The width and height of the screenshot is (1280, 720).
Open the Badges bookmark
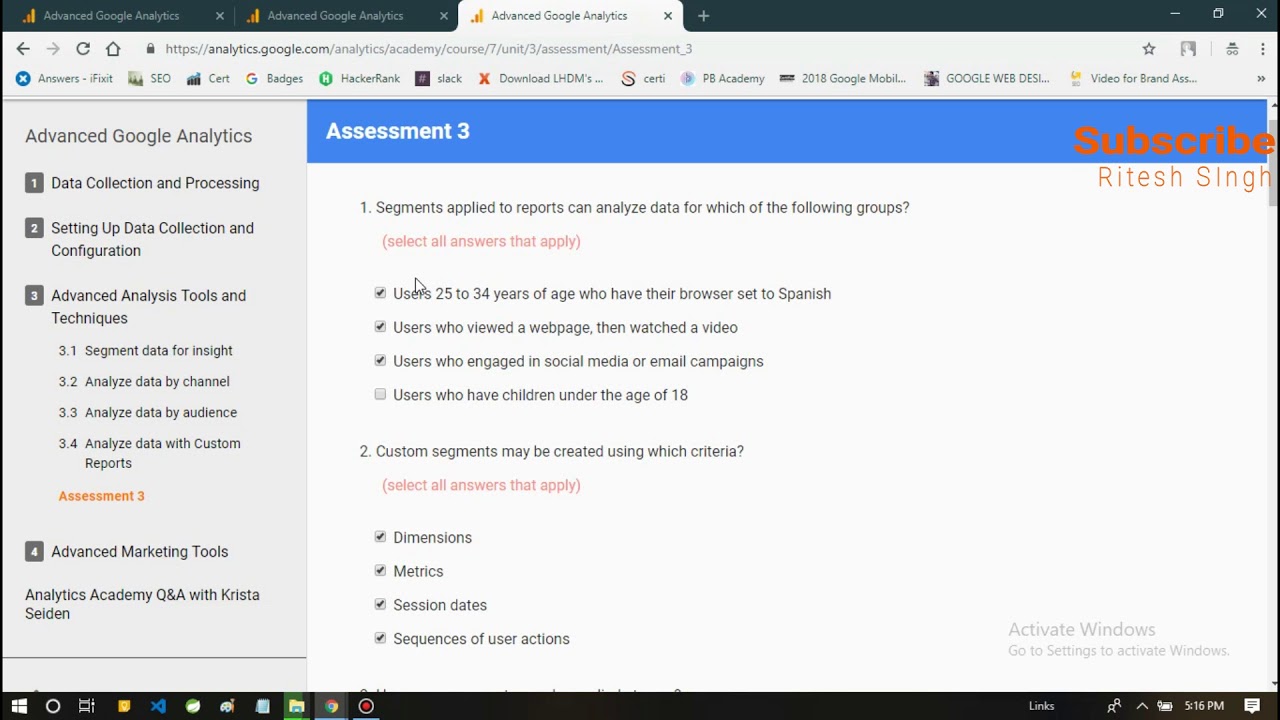click(x=274, y=78)
